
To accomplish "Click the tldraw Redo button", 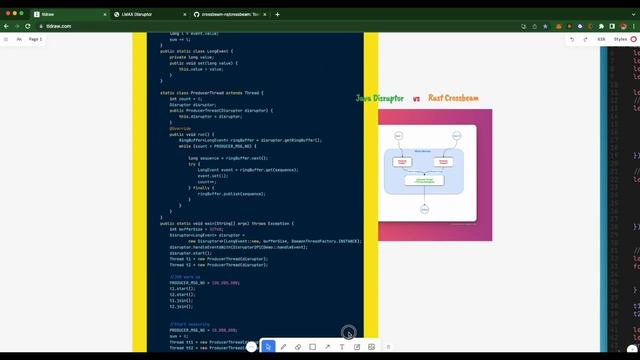I will pyautogui.click(x=586, y=39).
